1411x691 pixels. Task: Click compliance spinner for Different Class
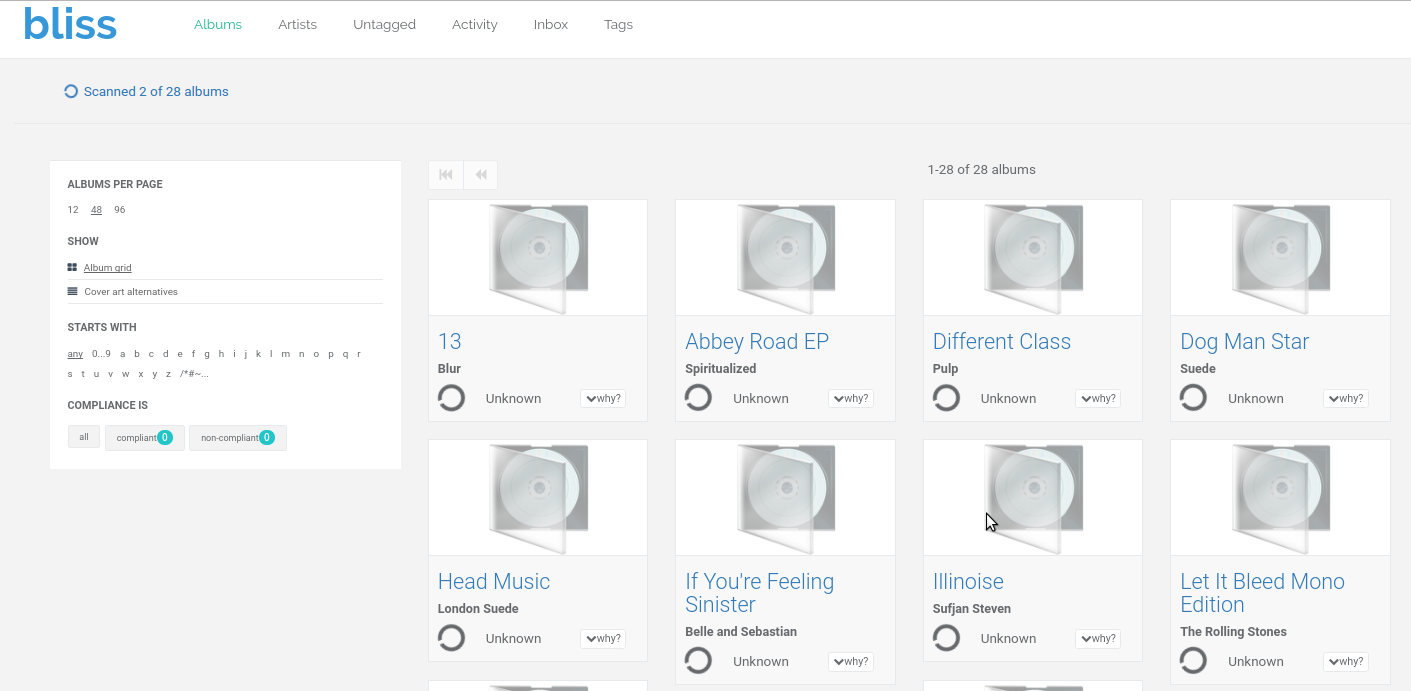(946, 398)
